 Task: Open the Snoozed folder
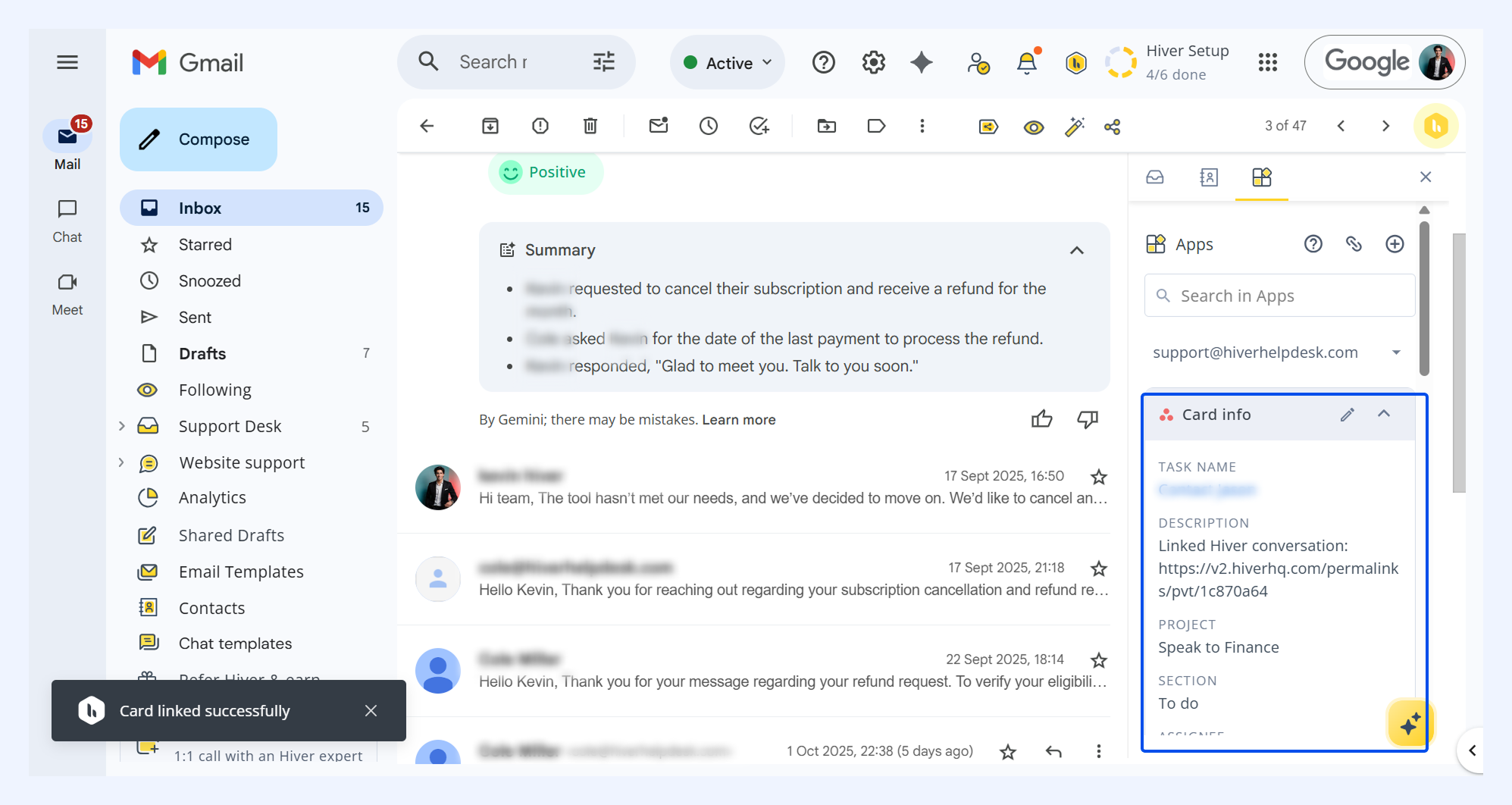coord(252,281)
